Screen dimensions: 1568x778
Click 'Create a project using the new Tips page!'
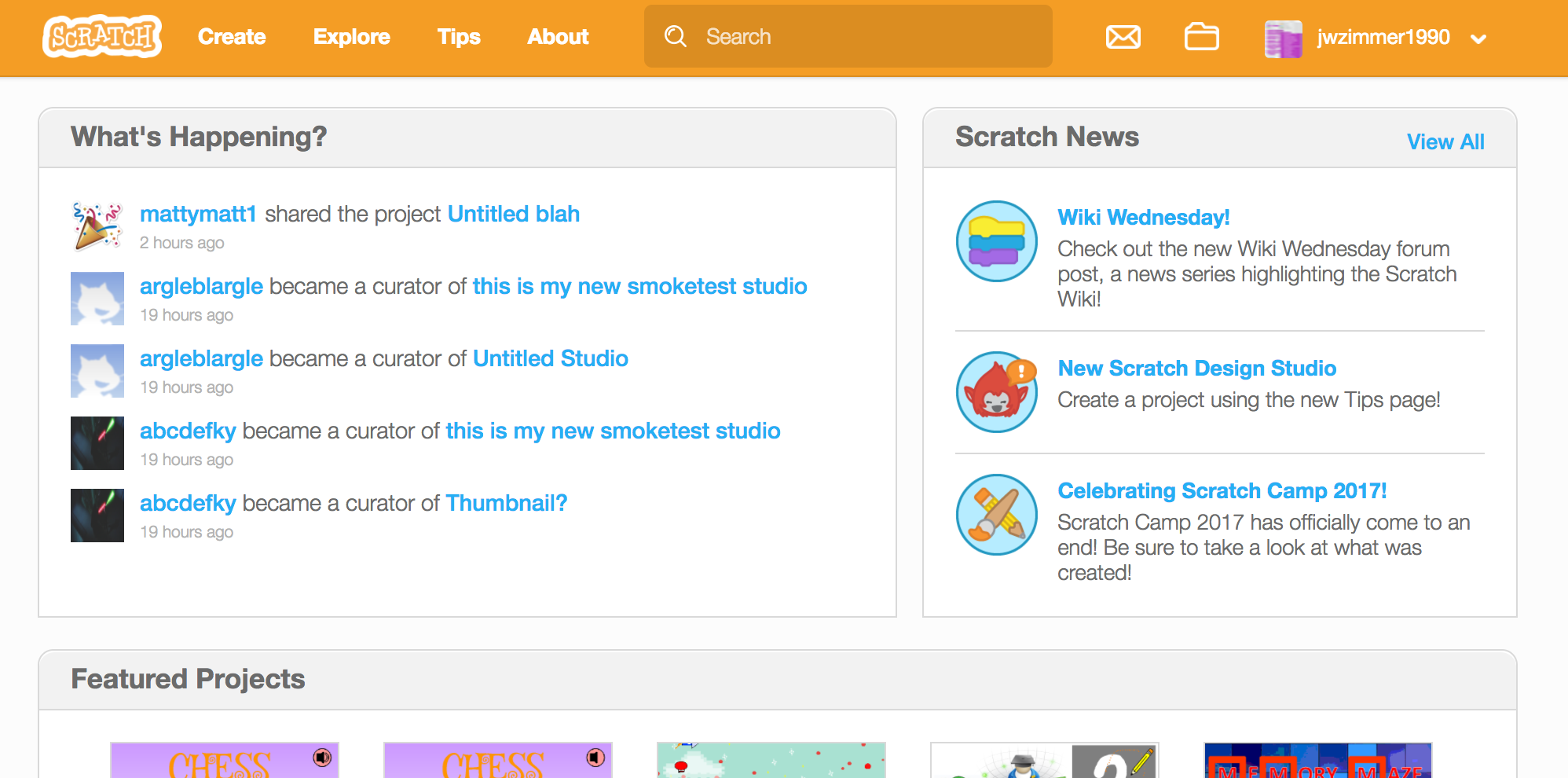(x=1249, y=400)
